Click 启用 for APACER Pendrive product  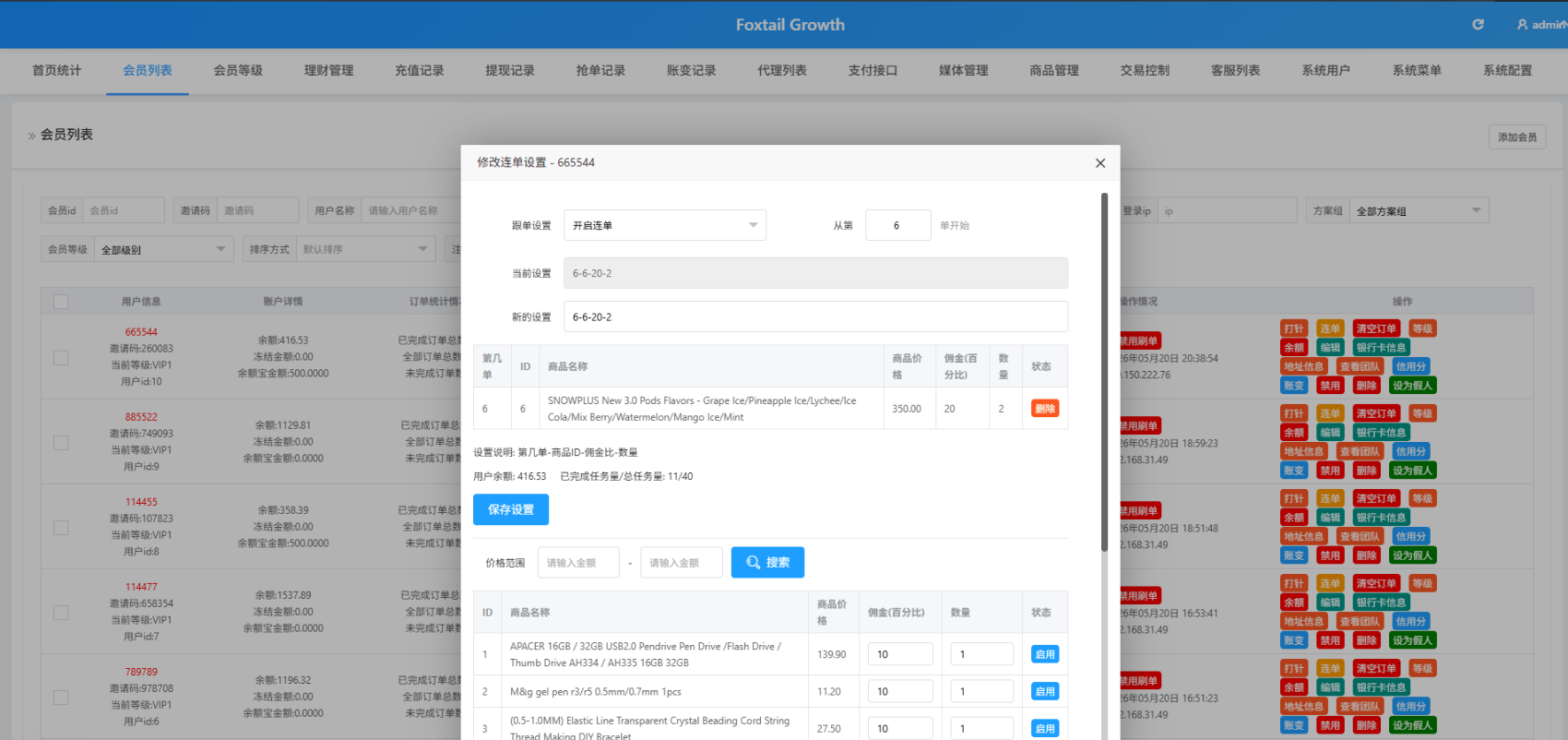(1045, 654)
